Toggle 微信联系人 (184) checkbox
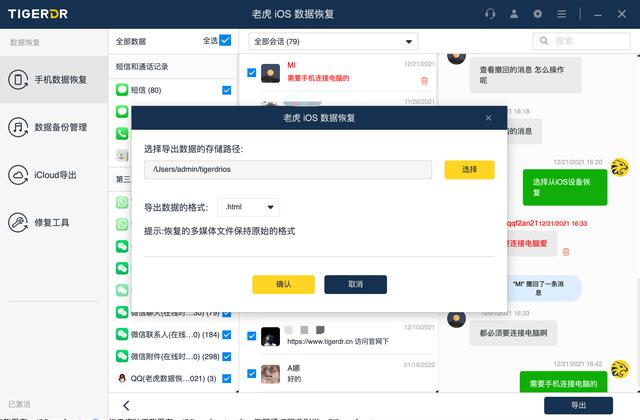This screenshot has width=640, height=420. pos(227,335)
